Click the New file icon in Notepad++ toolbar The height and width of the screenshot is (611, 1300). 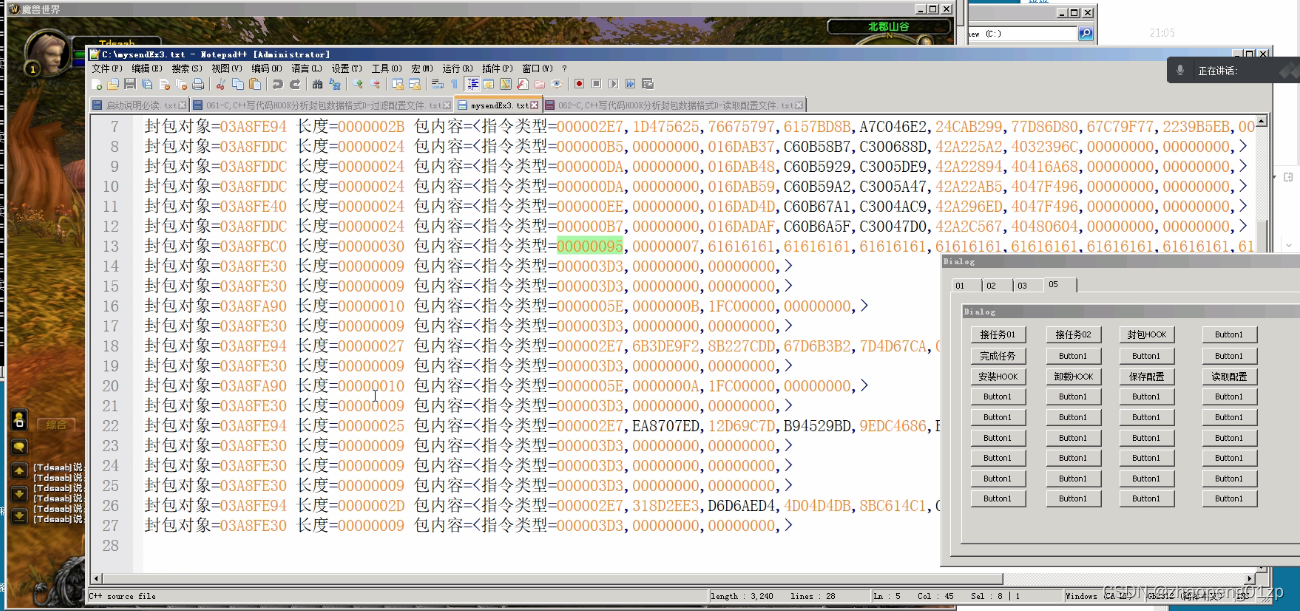pos(96,84)
